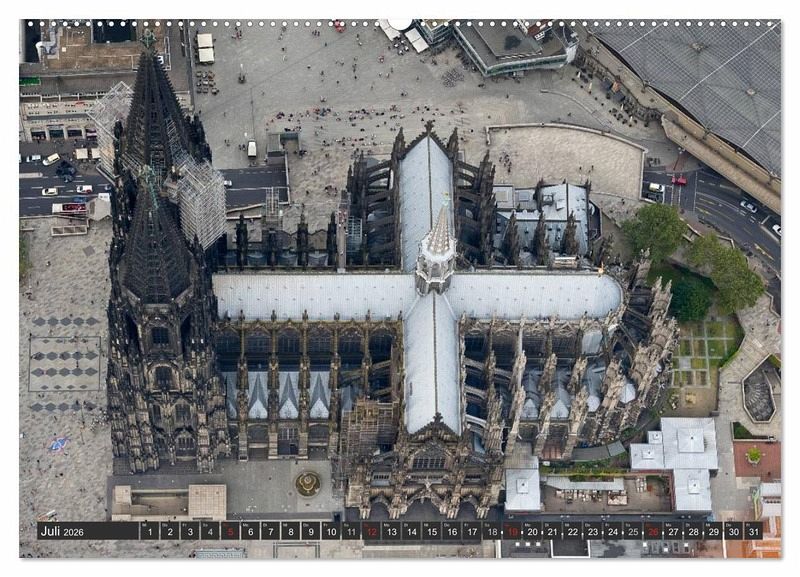Select red Sunday date 5

coord(230,531)
